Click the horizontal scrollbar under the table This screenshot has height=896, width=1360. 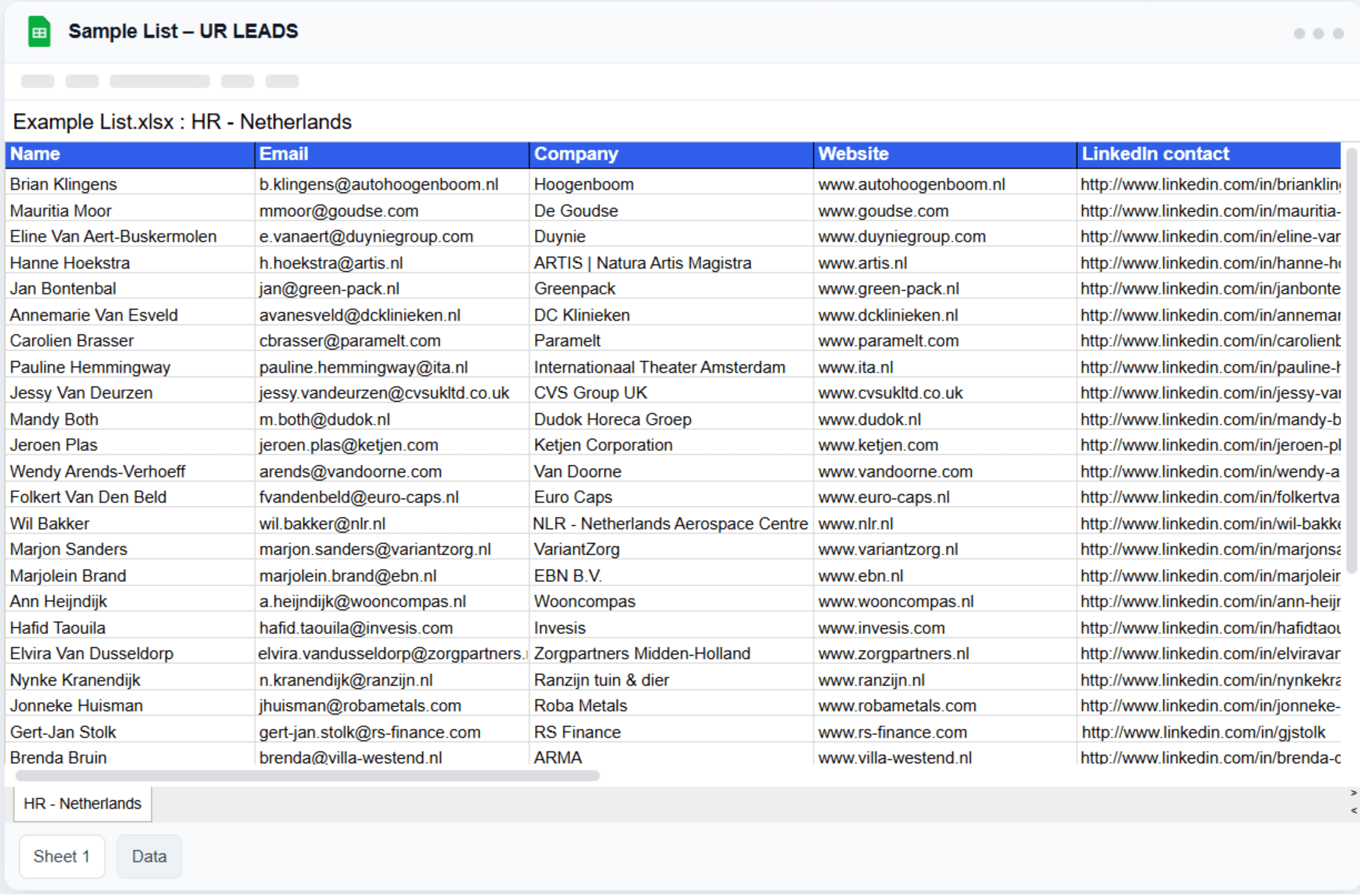click(307, 775)
